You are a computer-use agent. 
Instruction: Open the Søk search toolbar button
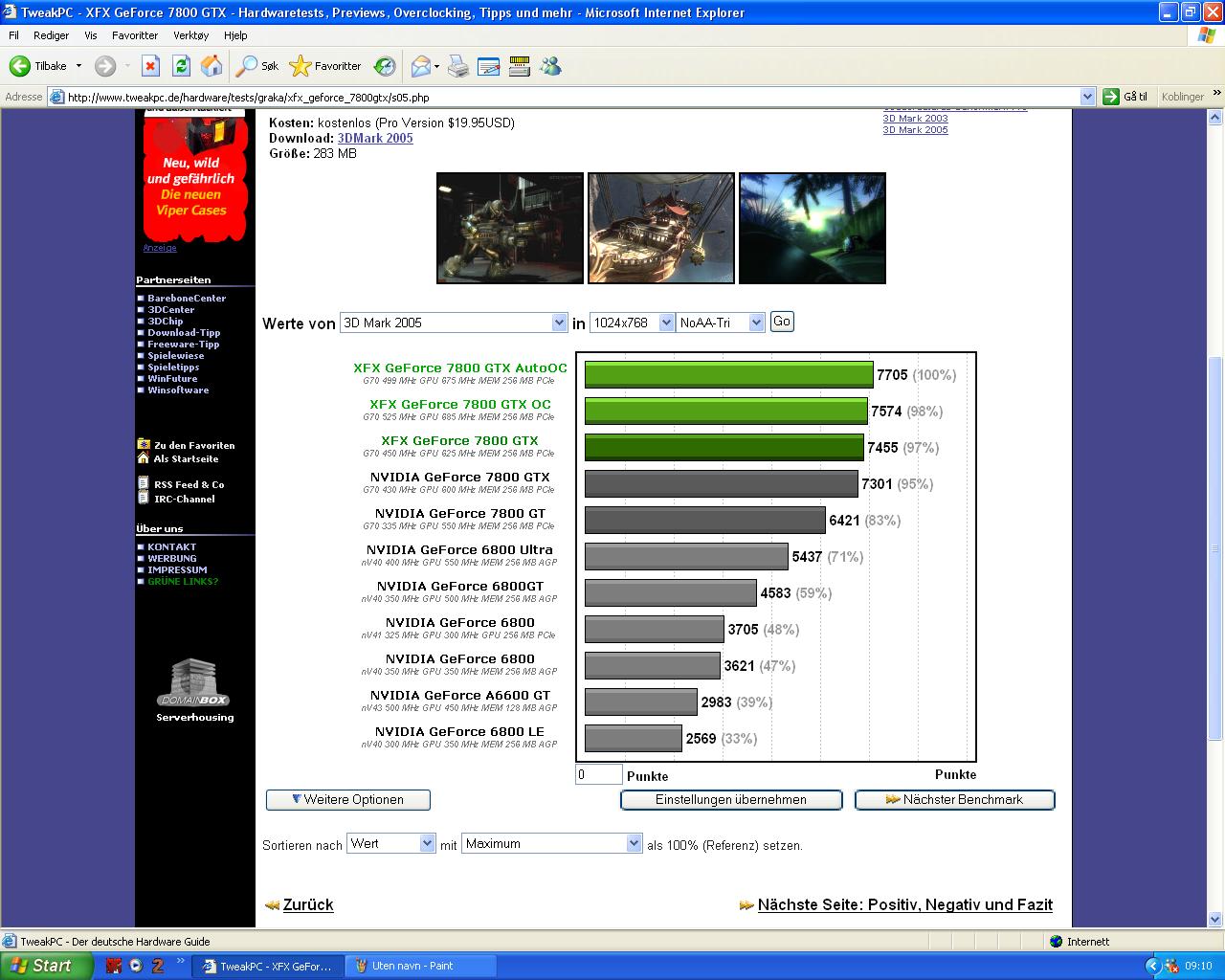tap(257, 66)
